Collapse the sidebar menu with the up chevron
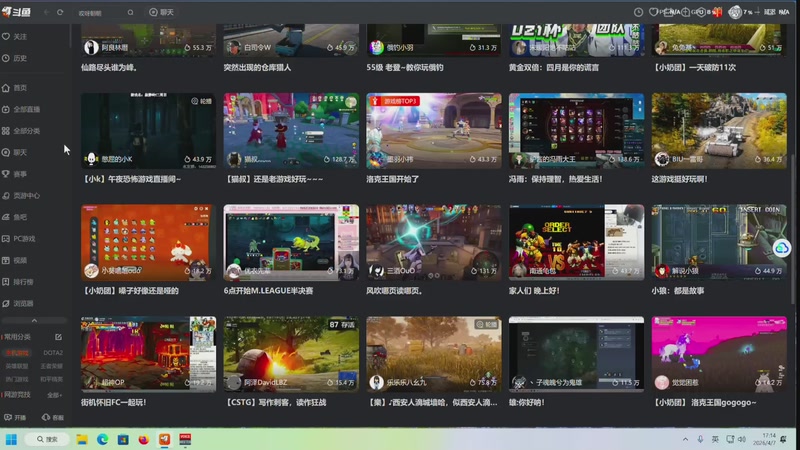The height and width of the screenshot is (450, 800). pos(34,320)
